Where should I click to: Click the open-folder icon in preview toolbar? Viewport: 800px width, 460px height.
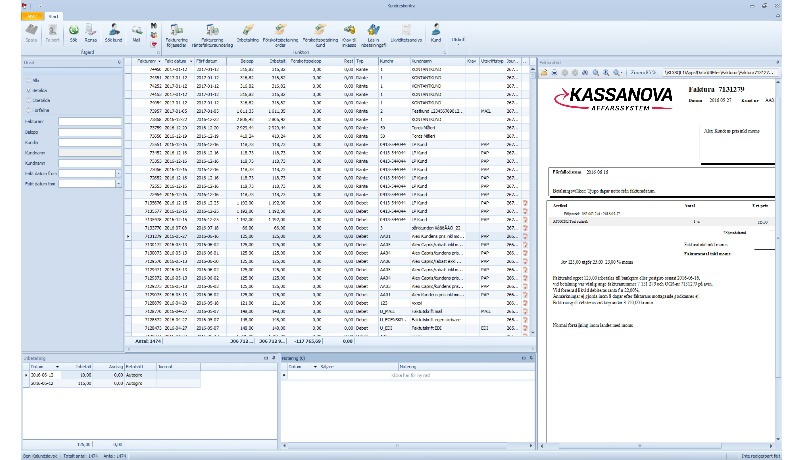tap(544, 73)
